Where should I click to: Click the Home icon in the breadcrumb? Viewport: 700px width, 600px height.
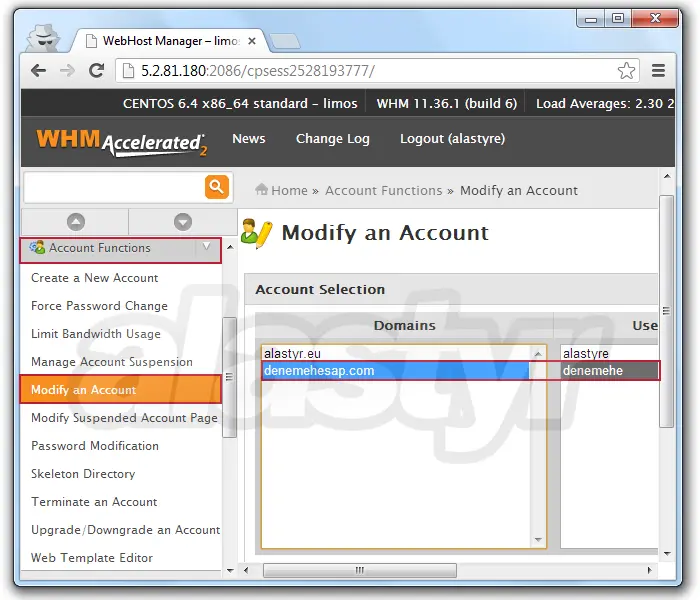pyautogui.click(x=262, y=190)
